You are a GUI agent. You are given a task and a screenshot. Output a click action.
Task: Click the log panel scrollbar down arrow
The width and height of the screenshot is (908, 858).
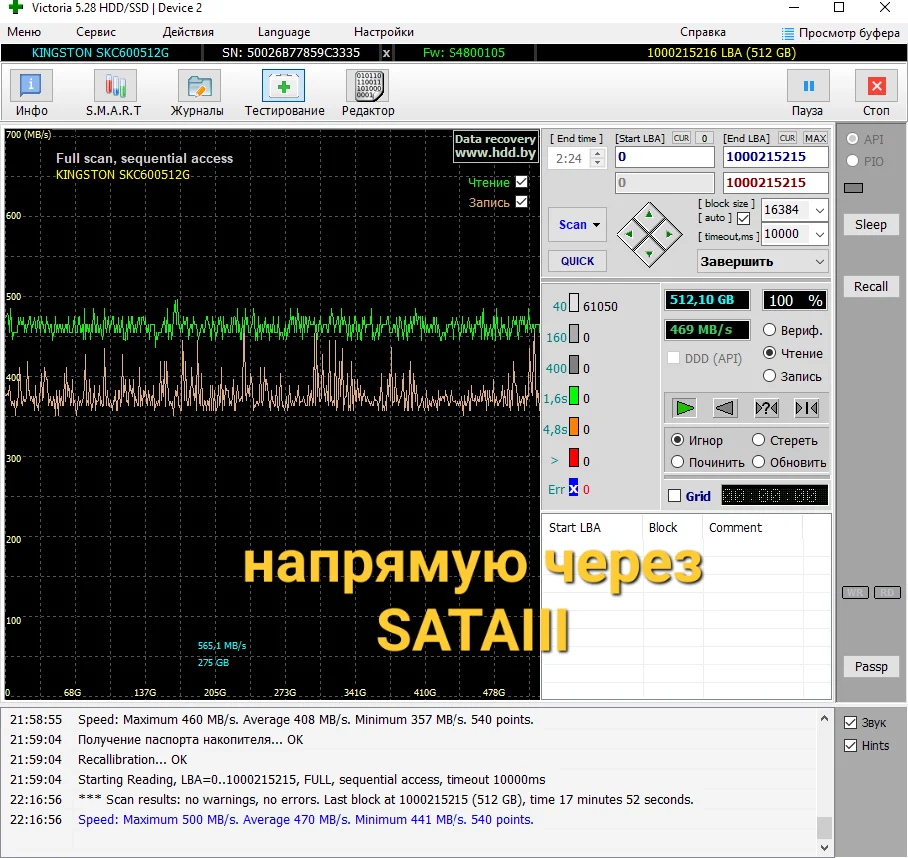pyautogui.click(x=824, y=848)
